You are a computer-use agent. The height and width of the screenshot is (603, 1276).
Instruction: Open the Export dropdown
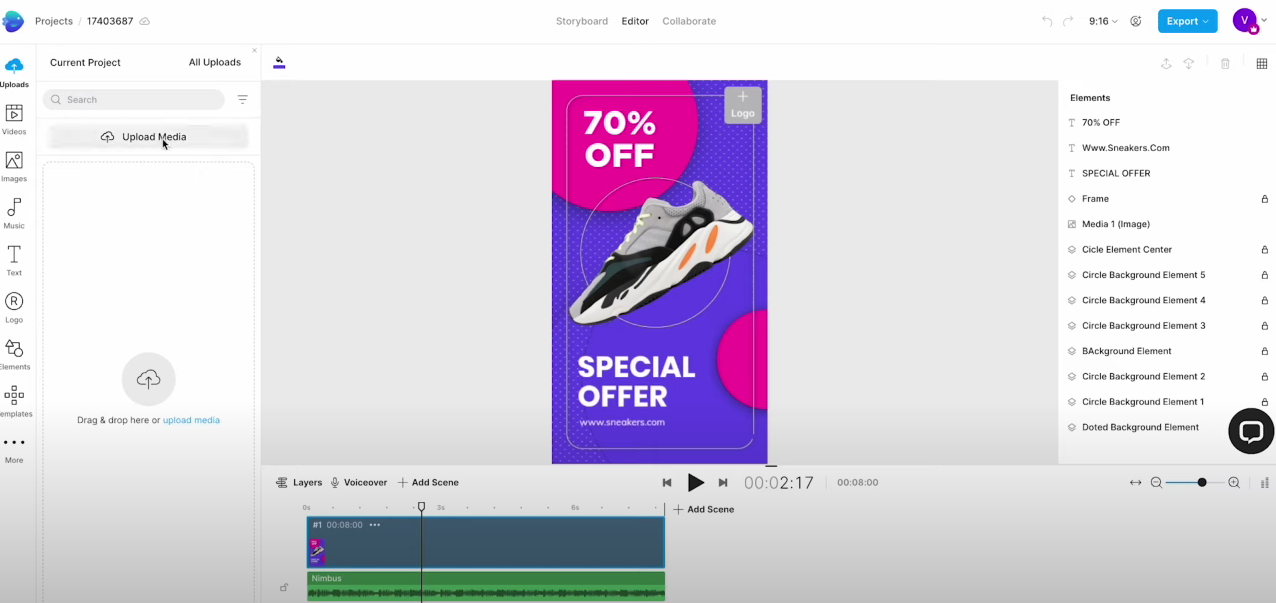coord(1187,21)
